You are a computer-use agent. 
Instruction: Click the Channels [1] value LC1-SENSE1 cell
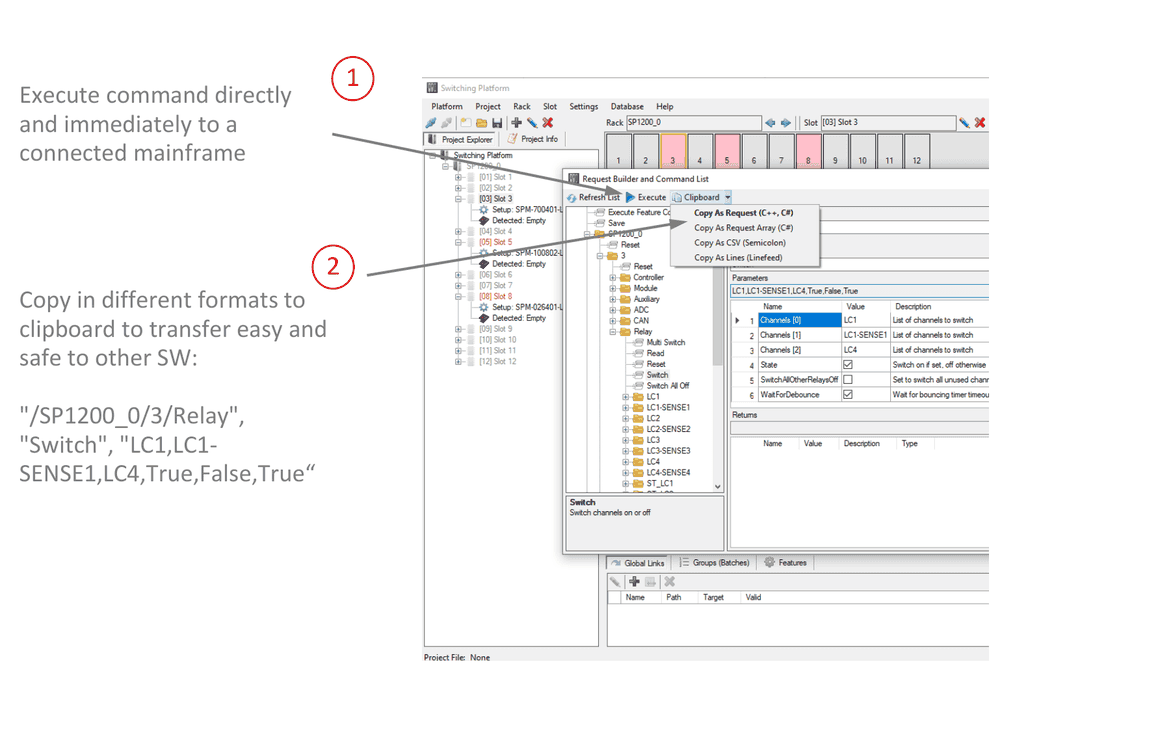click(x=866, y=335)
